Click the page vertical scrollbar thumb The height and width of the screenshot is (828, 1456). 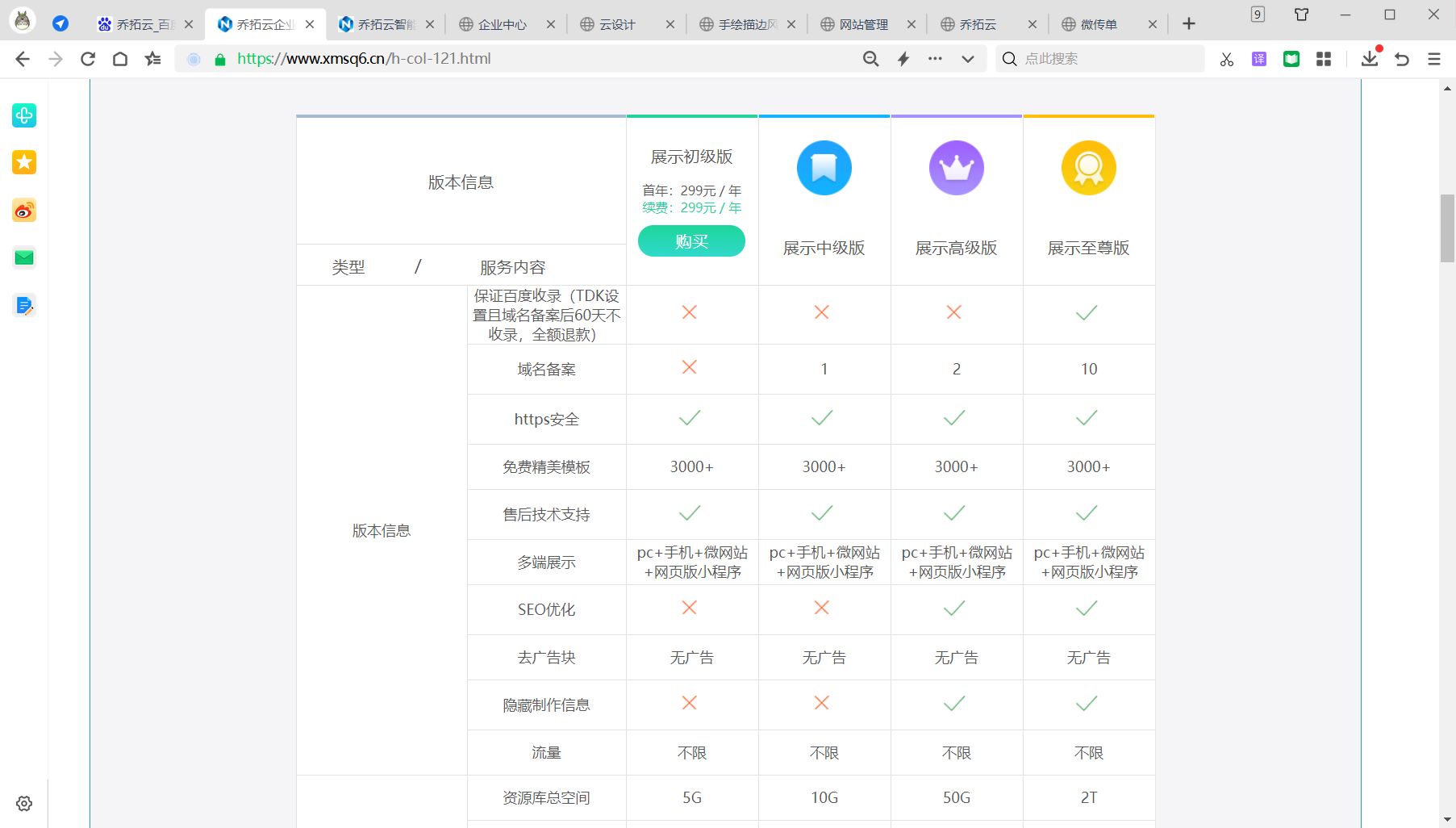point(1447,228)
